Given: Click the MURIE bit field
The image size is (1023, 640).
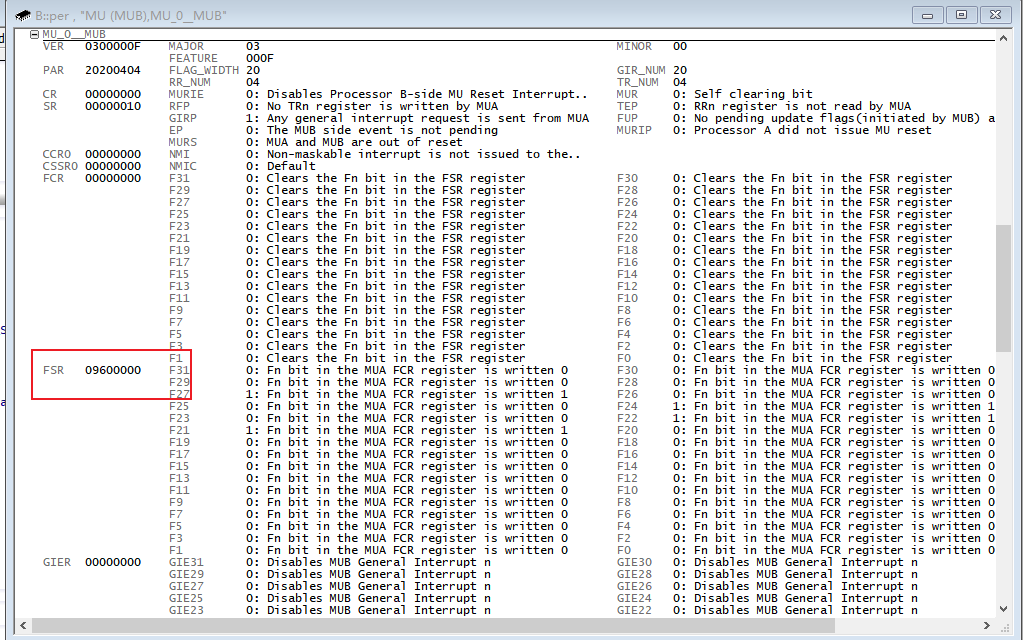Looking at the screenshot, I should (378, 95).
